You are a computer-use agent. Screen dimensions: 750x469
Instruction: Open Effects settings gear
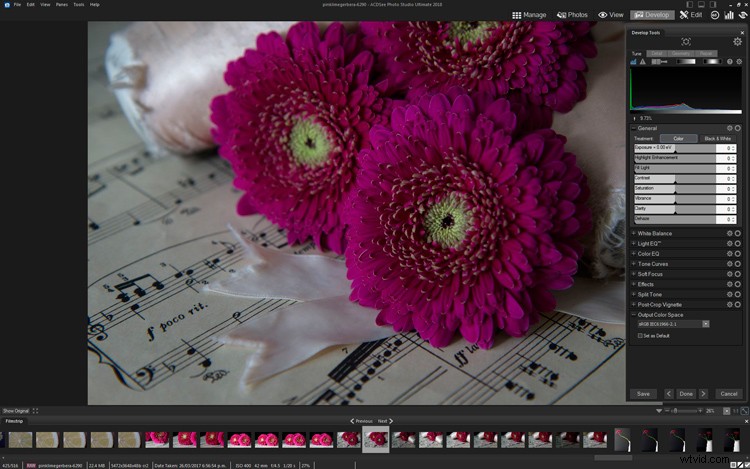point(729,284)
